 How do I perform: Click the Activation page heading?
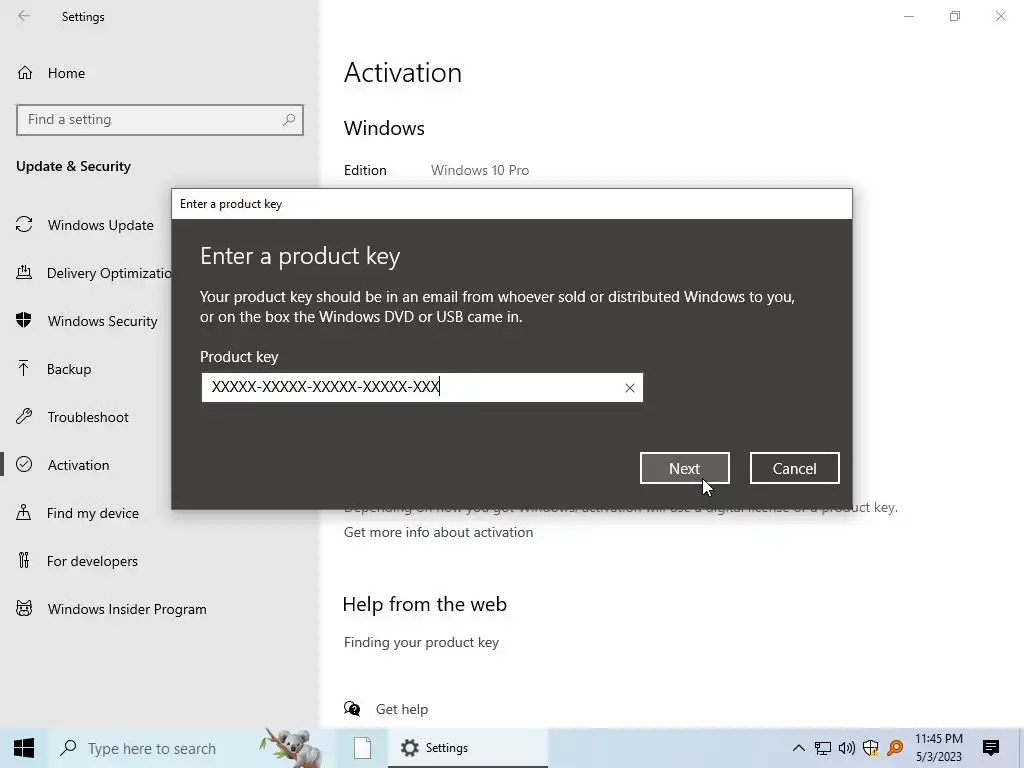(403, 72)
